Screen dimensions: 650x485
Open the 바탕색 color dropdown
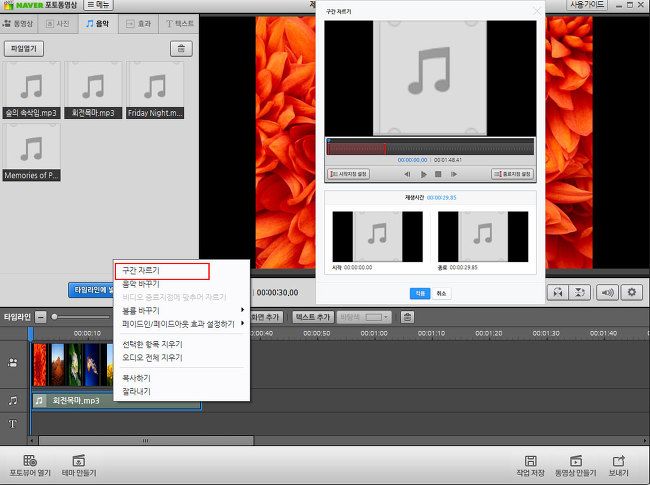[364, 317]
